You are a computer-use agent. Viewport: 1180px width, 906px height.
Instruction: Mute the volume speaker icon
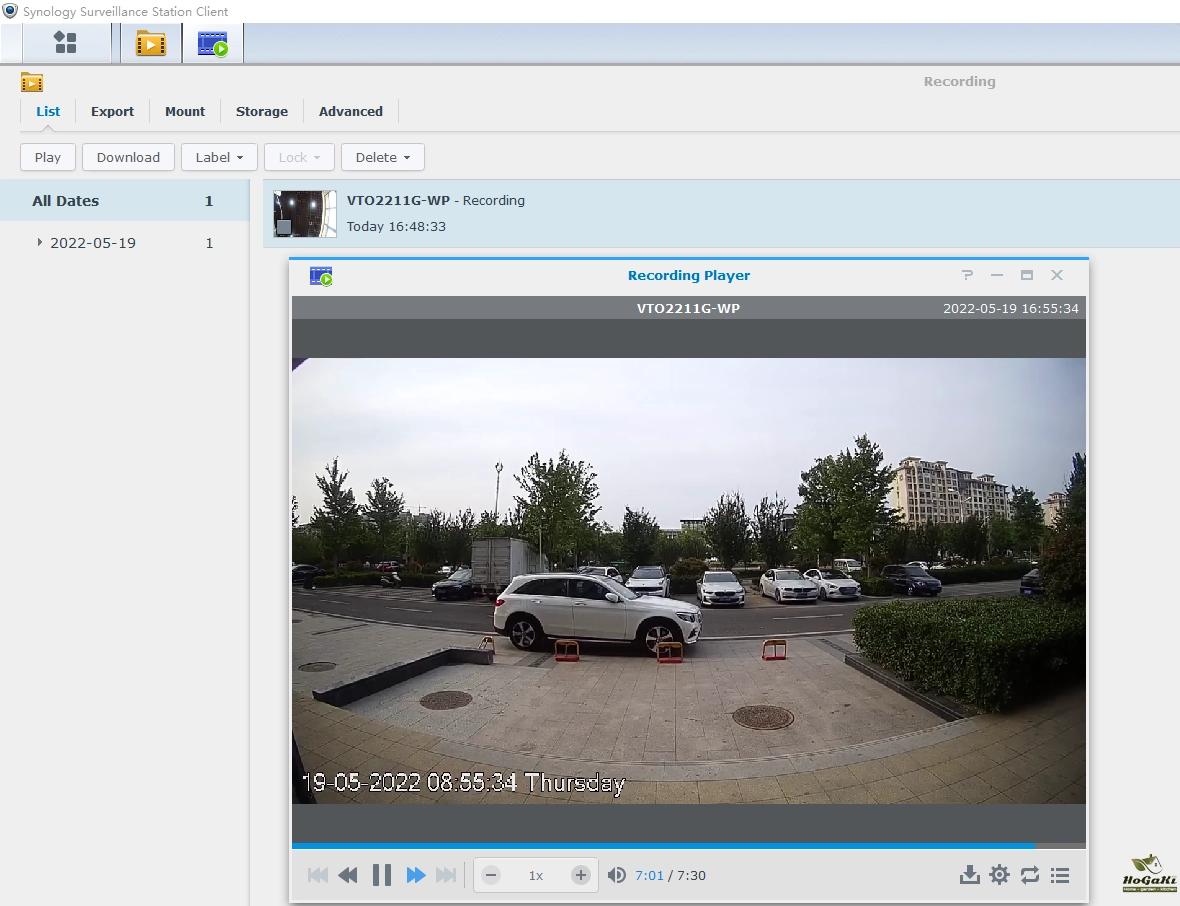tap(617, 875)
